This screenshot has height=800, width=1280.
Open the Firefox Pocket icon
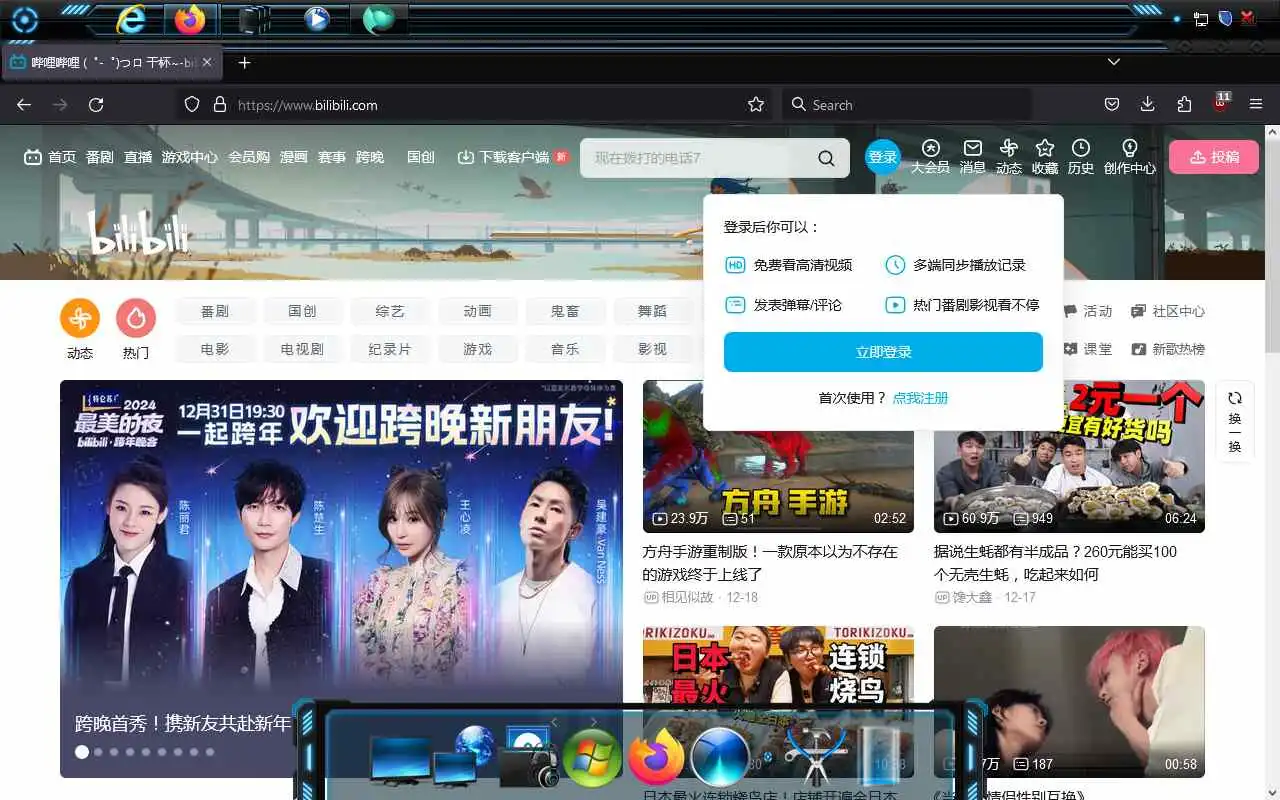[x=1111, y=105]
